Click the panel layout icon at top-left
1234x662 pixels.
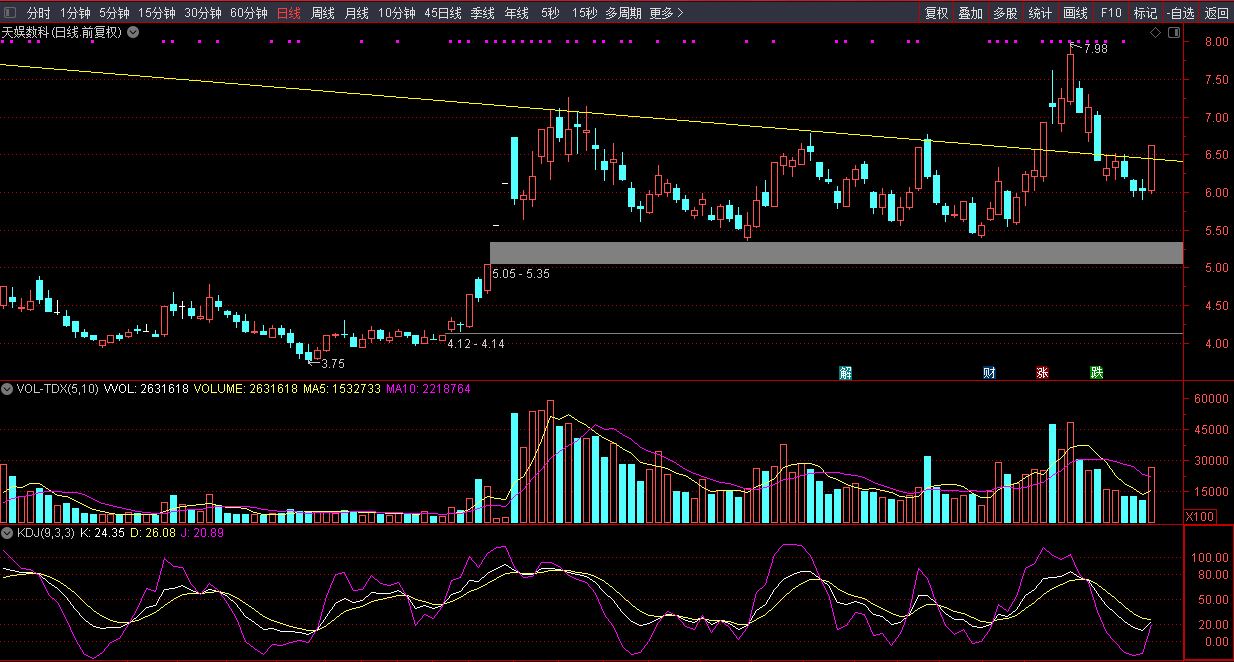pos(9,13)
